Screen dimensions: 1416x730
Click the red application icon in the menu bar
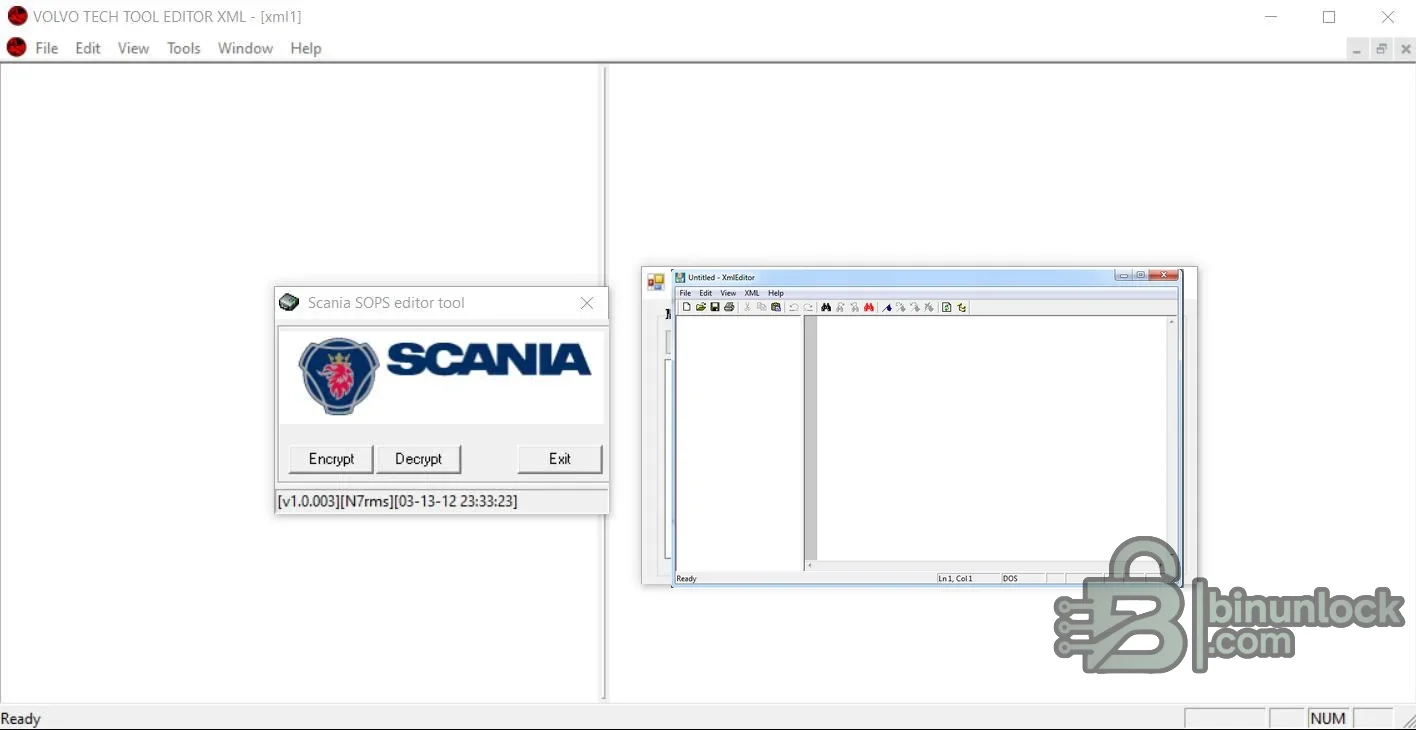tap(16, 47)
